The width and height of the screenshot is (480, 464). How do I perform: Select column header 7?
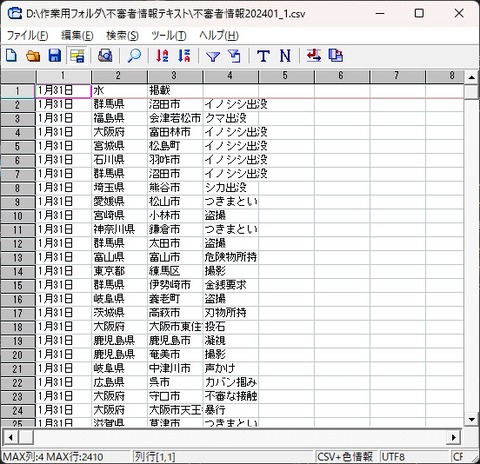click(397, 76)
